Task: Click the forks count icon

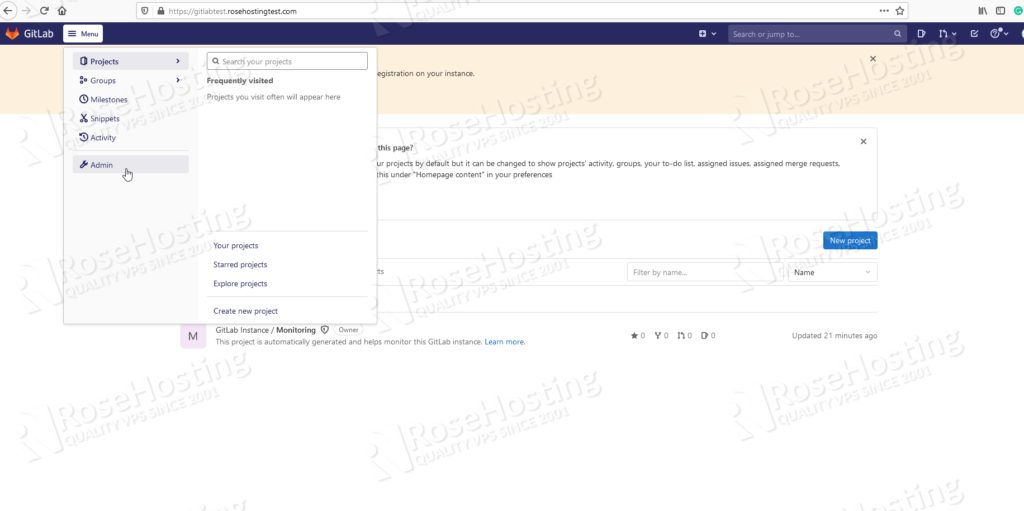Action: [658, 336]
